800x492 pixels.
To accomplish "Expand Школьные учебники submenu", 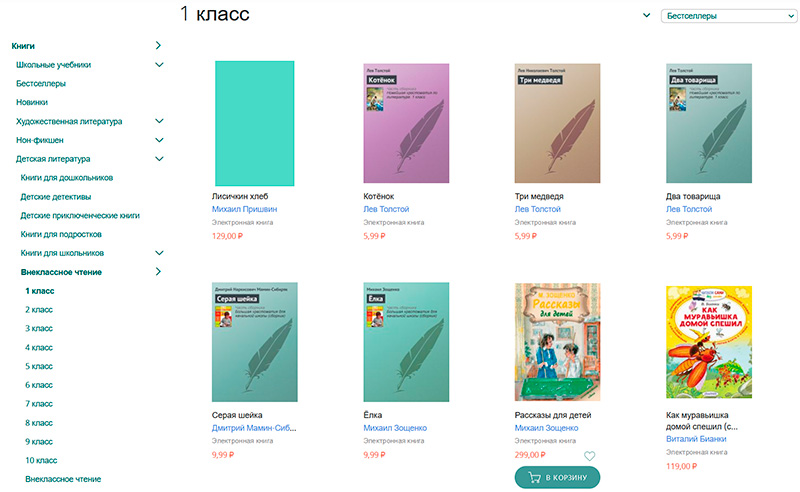I will (x=159, y=65).
